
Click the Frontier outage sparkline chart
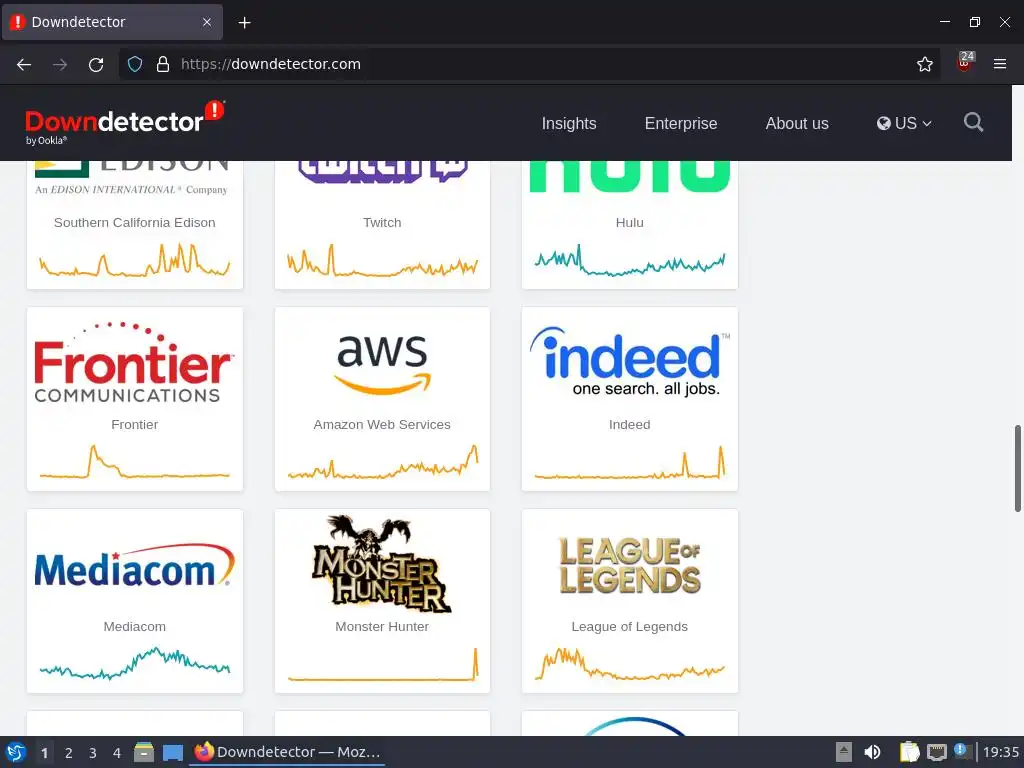point(135,462)
